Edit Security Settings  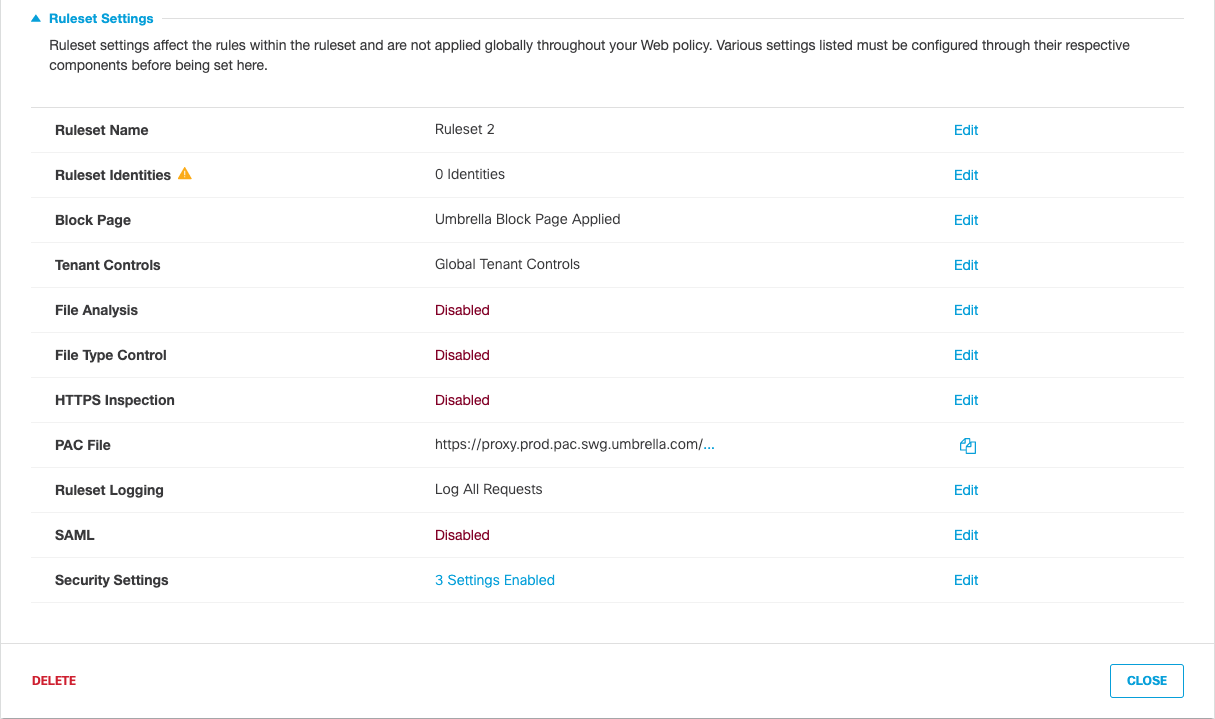click(x=966, y=580)
